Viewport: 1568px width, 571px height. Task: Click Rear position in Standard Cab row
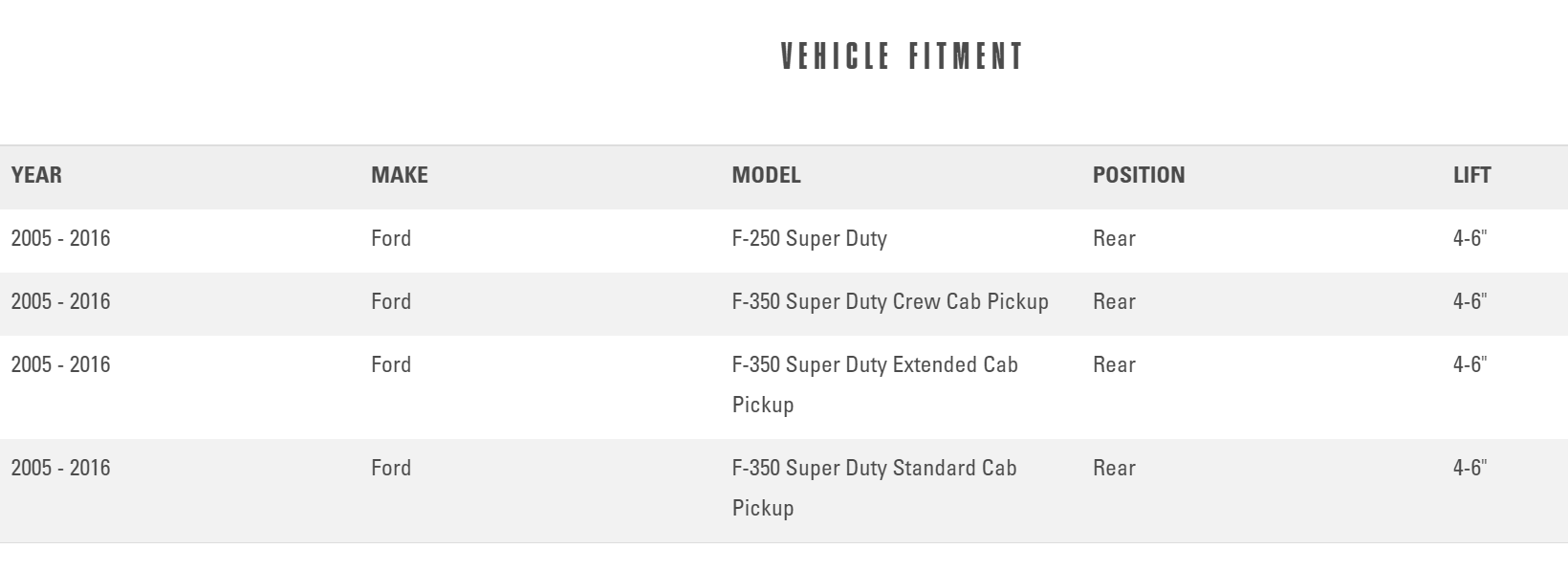pos(1114,468)
